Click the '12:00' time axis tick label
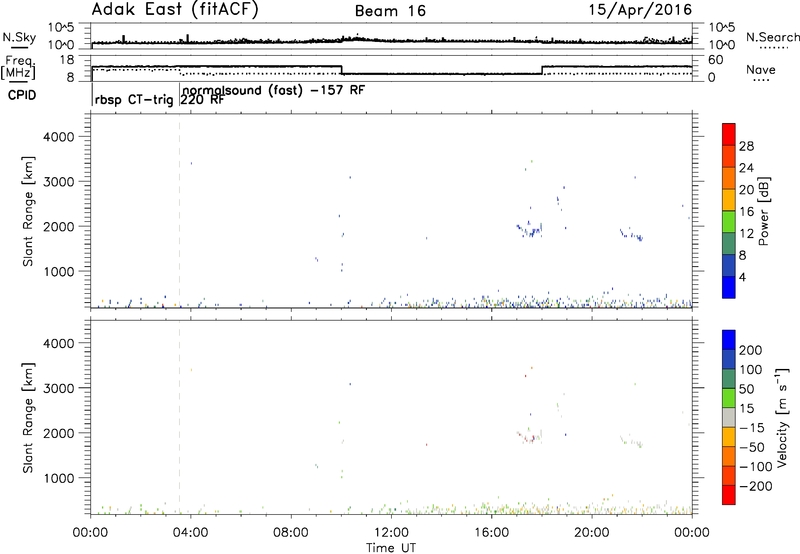This screenshot has height=554, width=800. click(391, 533)
